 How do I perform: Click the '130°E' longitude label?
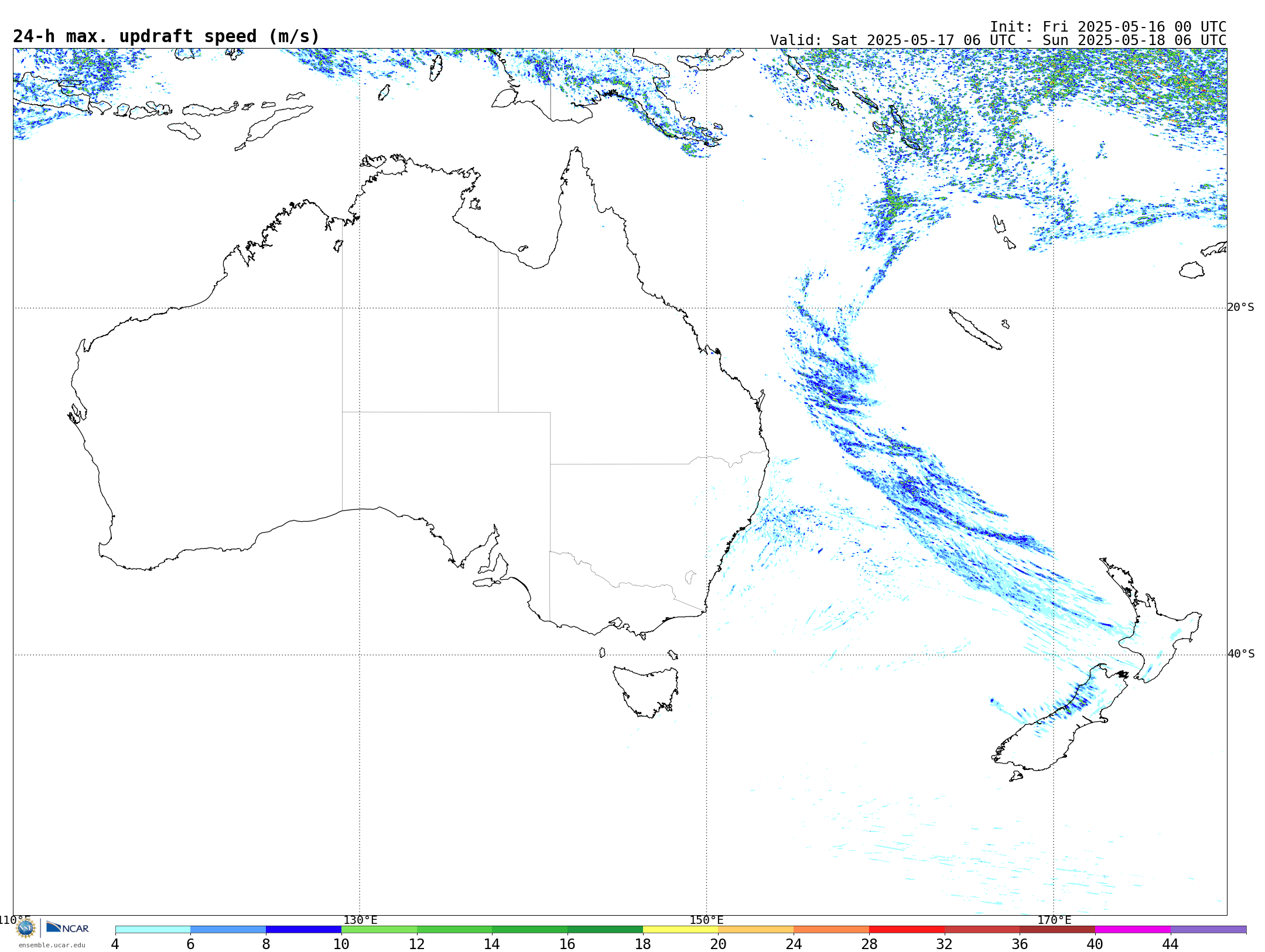pos(360,920)
